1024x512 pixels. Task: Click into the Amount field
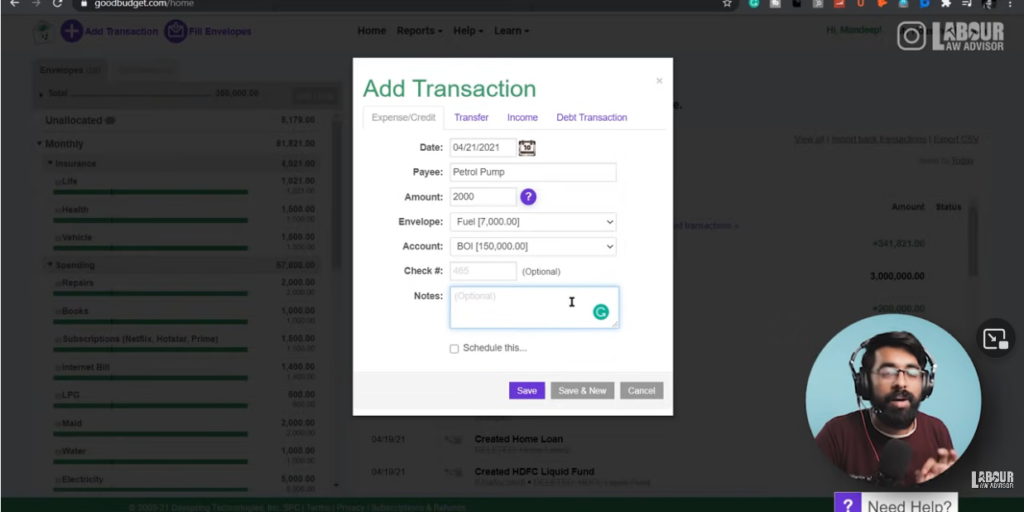(483, 197)
